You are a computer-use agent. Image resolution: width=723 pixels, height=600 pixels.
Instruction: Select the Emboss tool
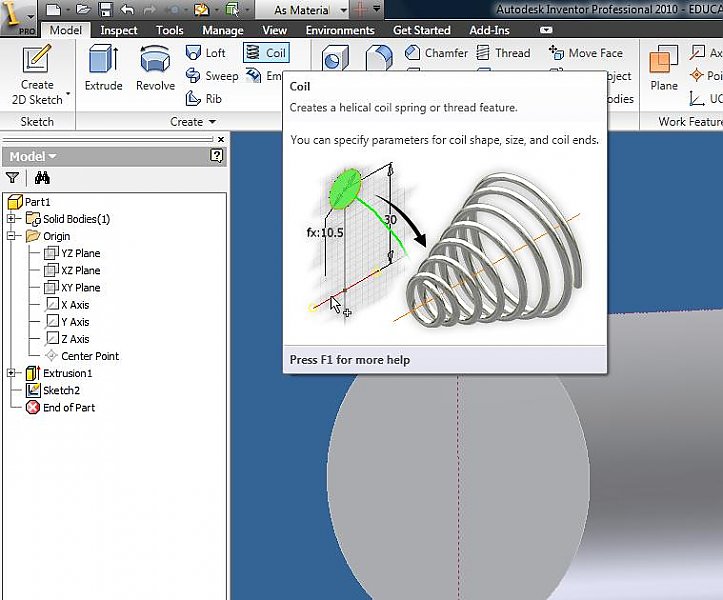click(263, 75)
